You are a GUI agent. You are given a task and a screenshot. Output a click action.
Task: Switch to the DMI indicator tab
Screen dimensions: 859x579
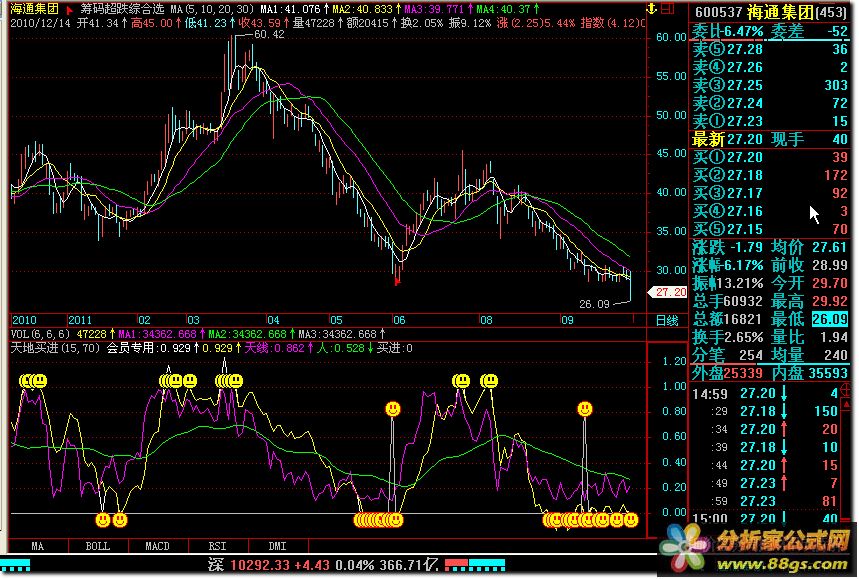click(x=277, y=546)
